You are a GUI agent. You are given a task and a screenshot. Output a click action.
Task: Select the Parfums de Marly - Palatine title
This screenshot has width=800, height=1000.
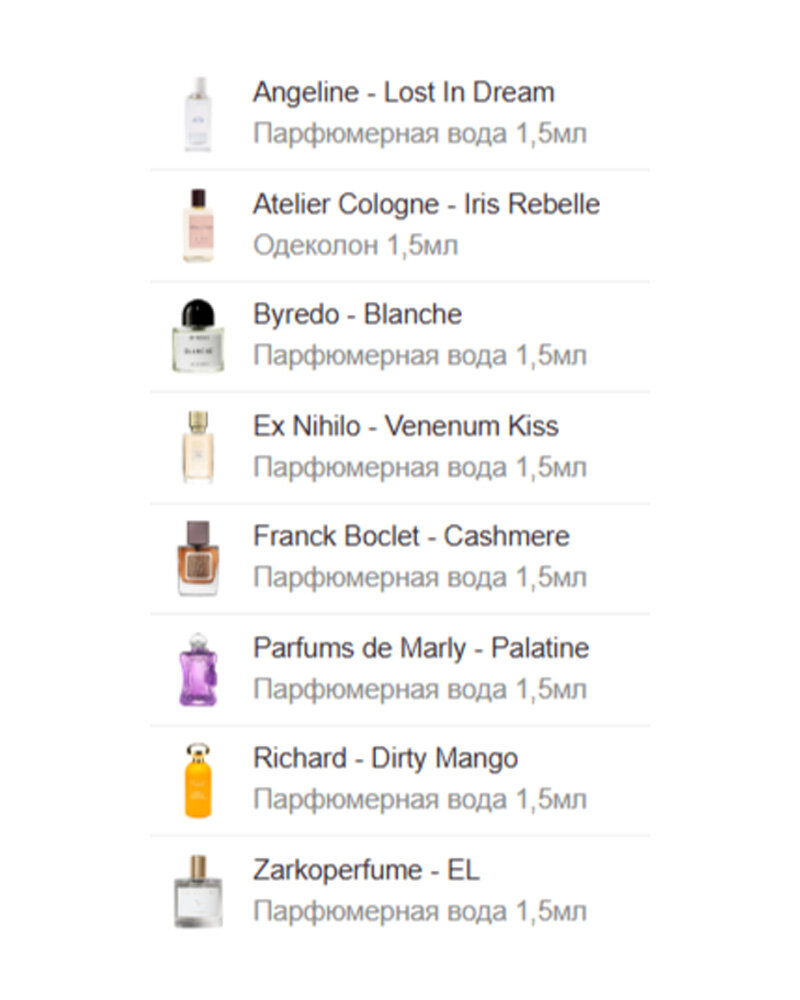(421, 649)
